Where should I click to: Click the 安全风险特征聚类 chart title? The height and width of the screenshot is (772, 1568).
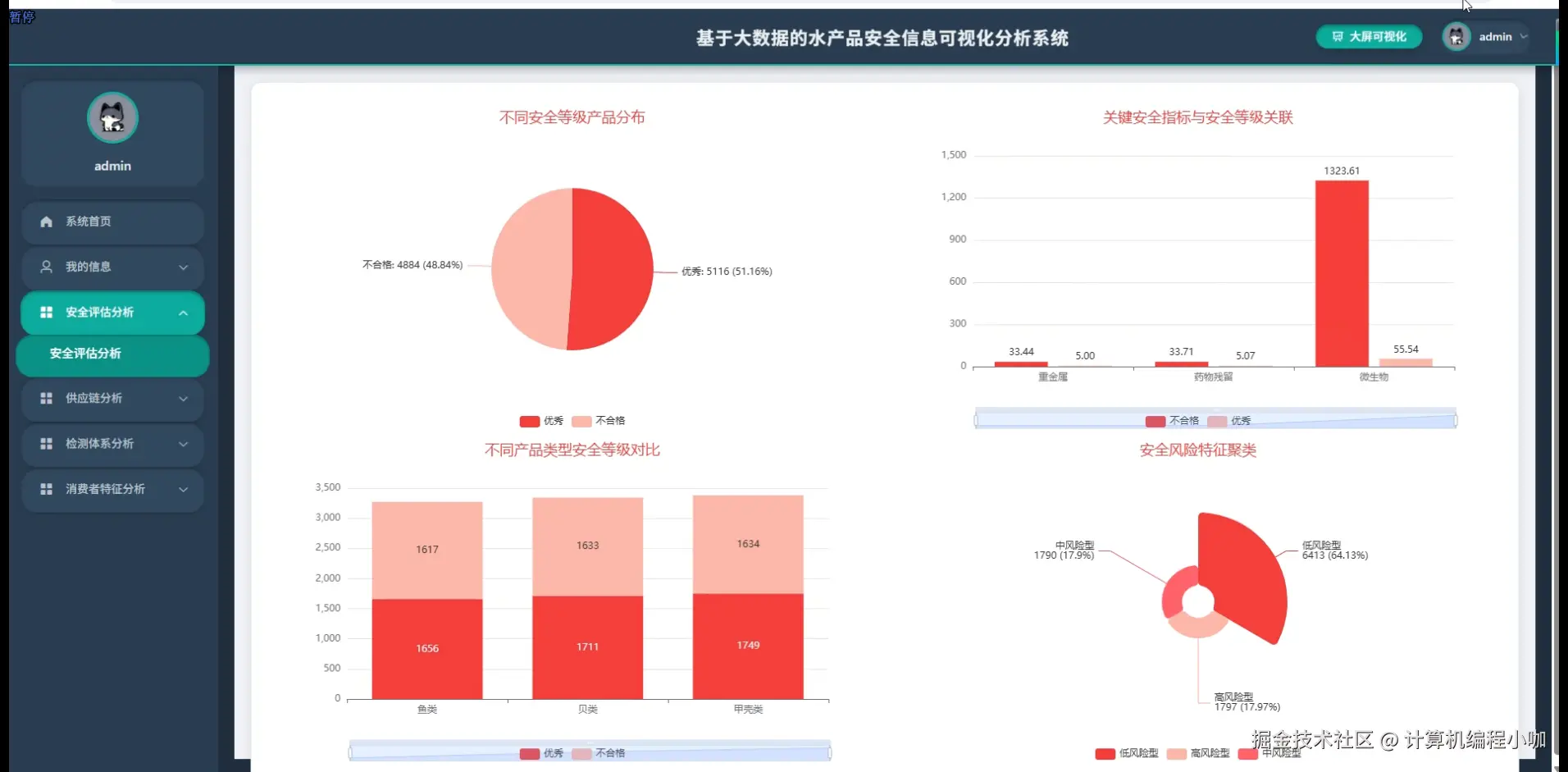1197,450
